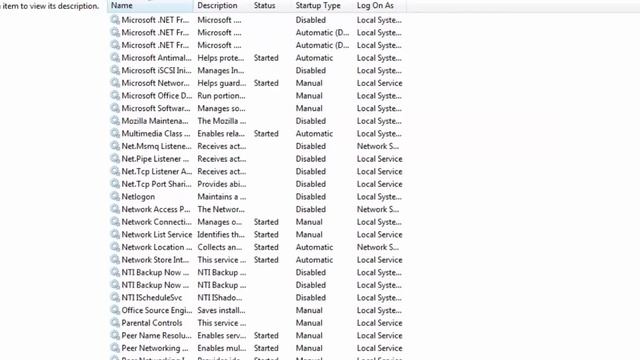Select Network S... logon of Network Location row

[x=378, y=247]
